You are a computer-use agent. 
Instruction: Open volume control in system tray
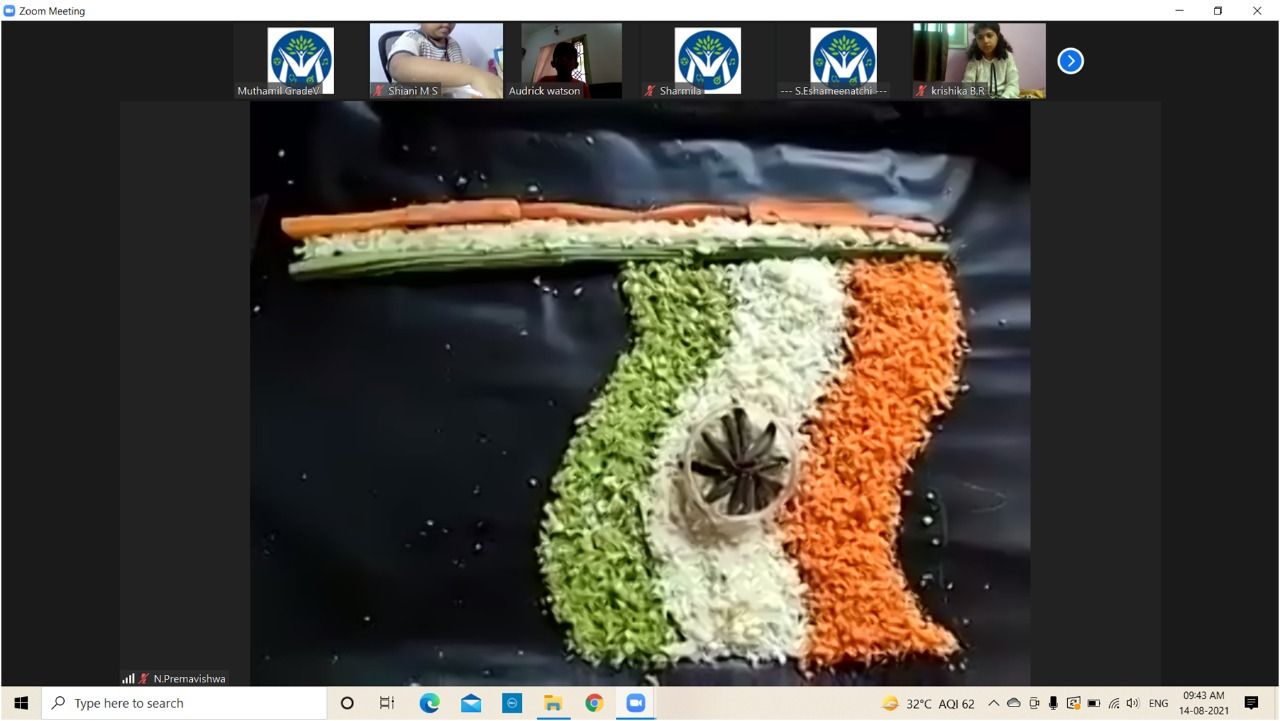click(1132, 703)
